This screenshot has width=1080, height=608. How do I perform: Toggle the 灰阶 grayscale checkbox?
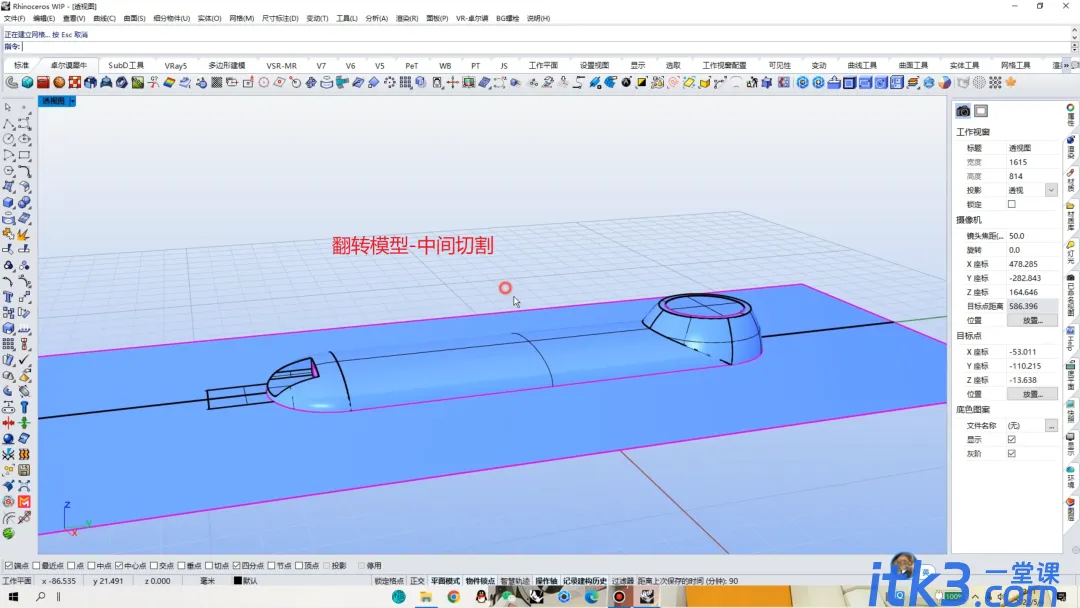[1011, 454]
